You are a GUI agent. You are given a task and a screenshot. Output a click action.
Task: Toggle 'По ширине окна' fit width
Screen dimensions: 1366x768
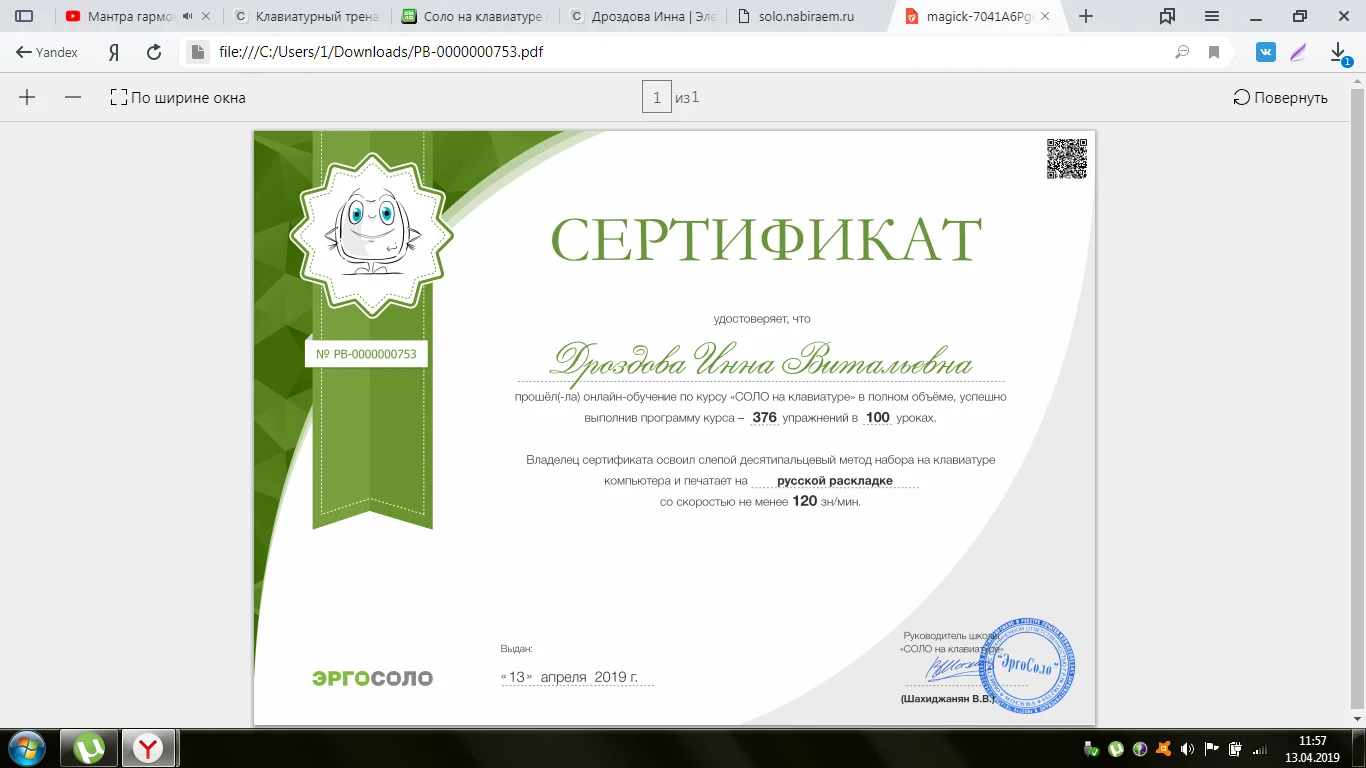pyautogui.click(x=178, y=98)
